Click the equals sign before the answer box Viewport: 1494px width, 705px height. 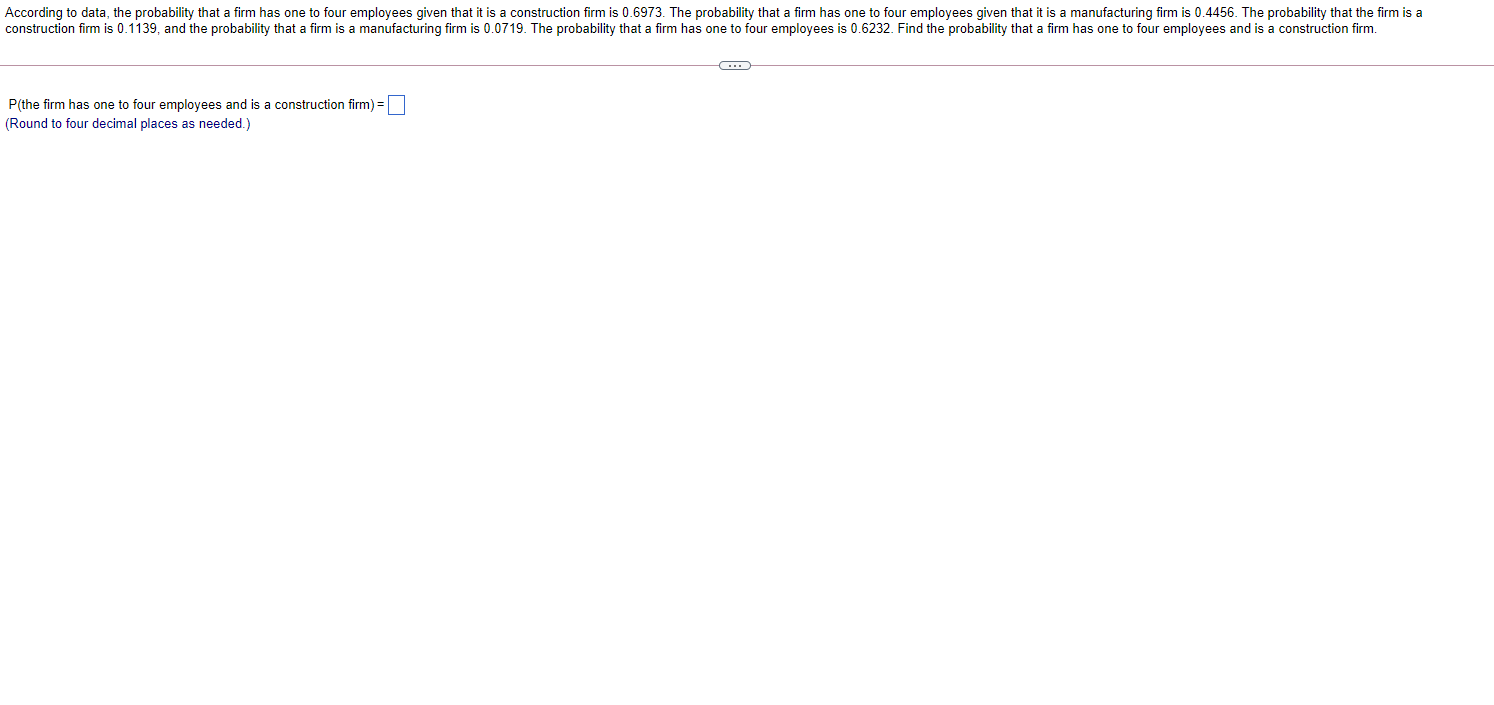coord(381,105)
